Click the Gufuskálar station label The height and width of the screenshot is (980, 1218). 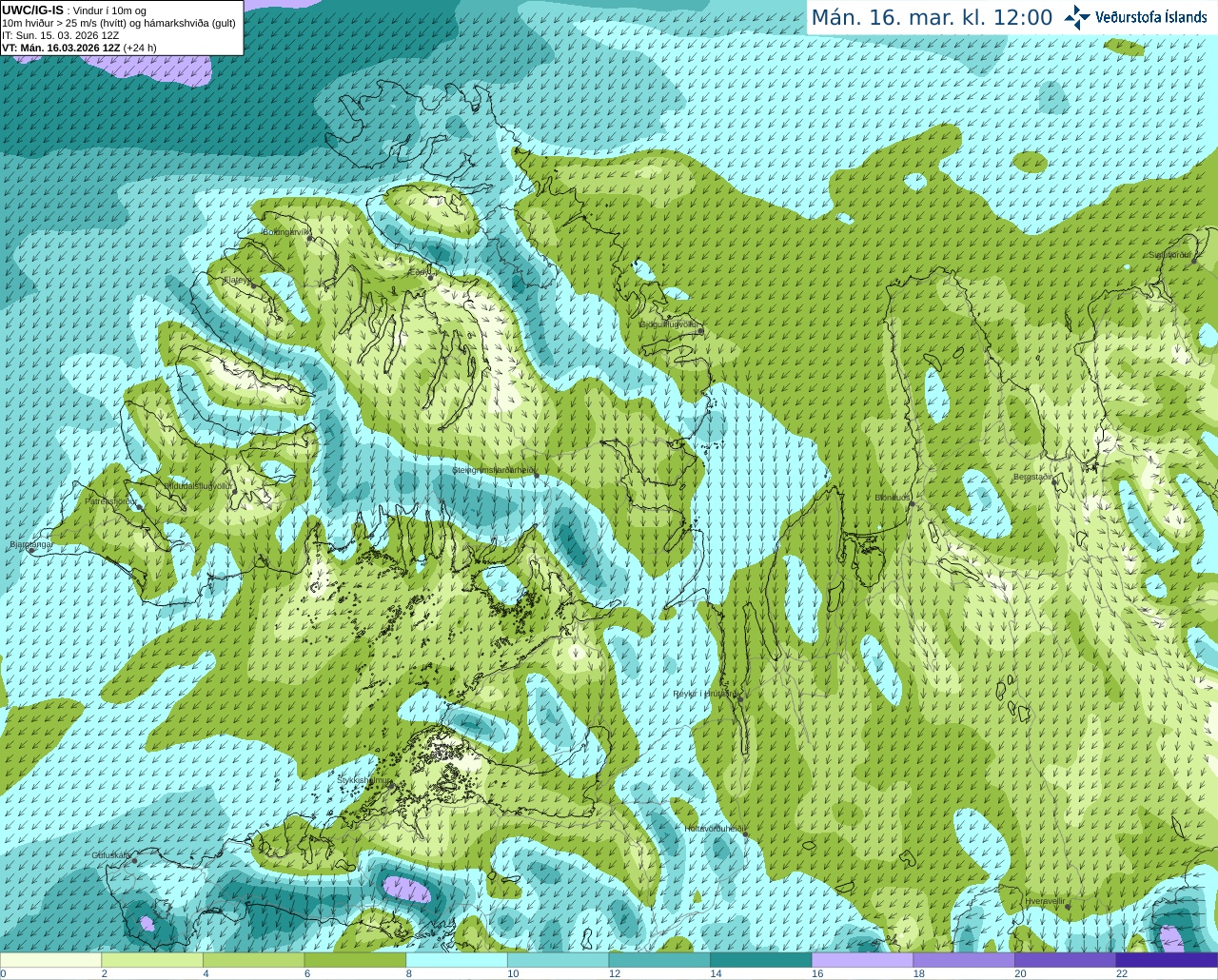[x=111, y=855]
